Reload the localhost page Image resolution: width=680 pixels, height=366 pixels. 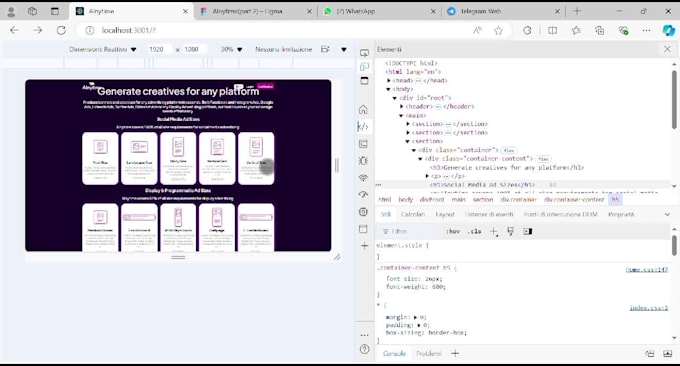tap(61, 30)
